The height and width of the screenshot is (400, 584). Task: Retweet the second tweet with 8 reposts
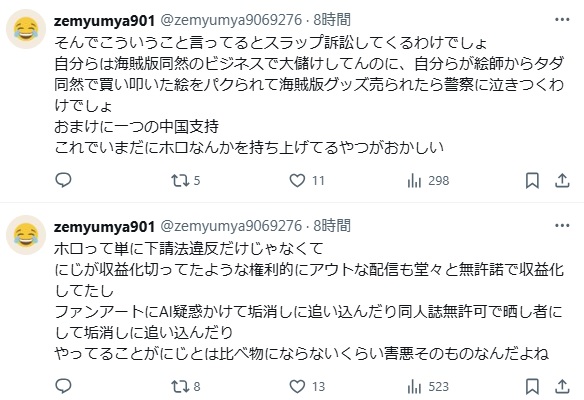coord(185,387)
